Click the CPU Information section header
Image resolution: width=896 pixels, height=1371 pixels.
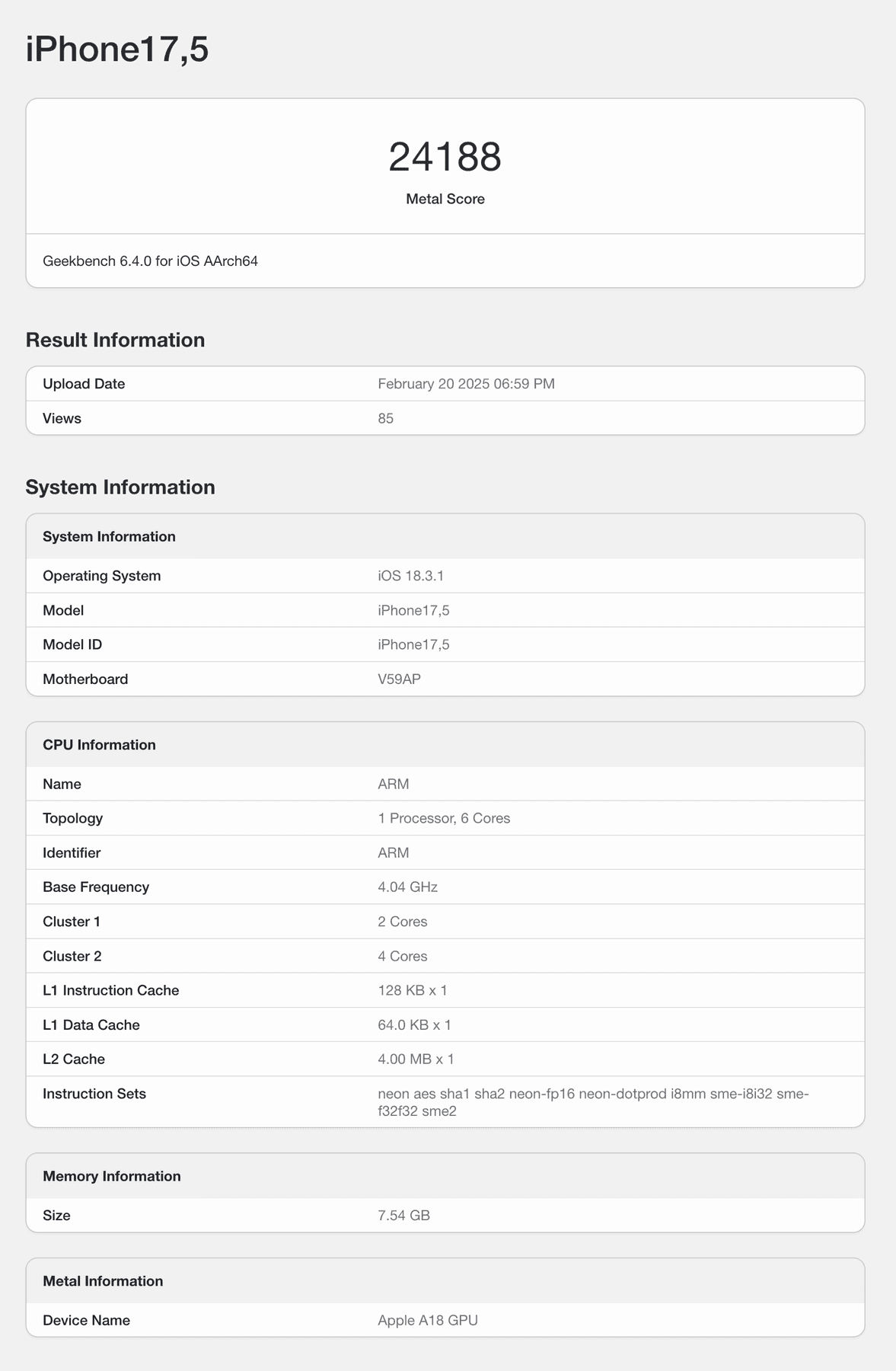(99, 745)
